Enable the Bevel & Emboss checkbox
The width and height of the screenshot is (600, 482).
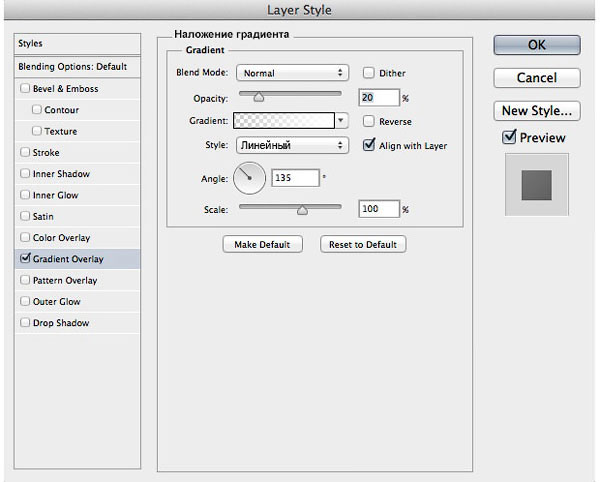tap(25, 88)
